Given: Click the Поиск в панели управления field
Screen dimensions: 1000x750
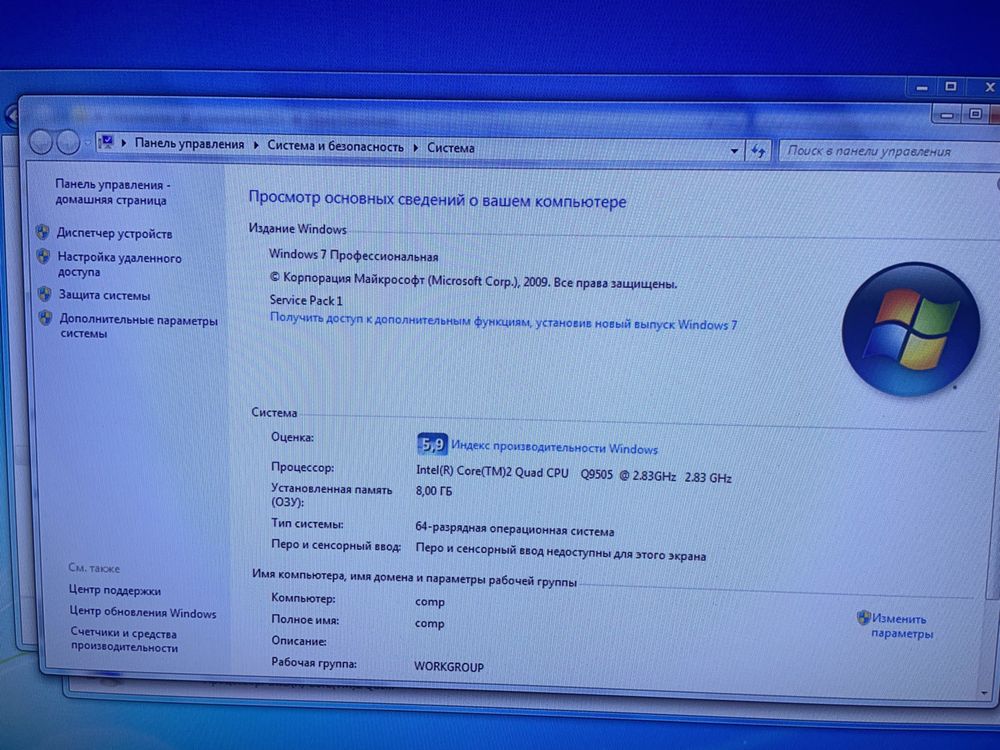Looking at the screenshot, I should (x=886, y=152).
